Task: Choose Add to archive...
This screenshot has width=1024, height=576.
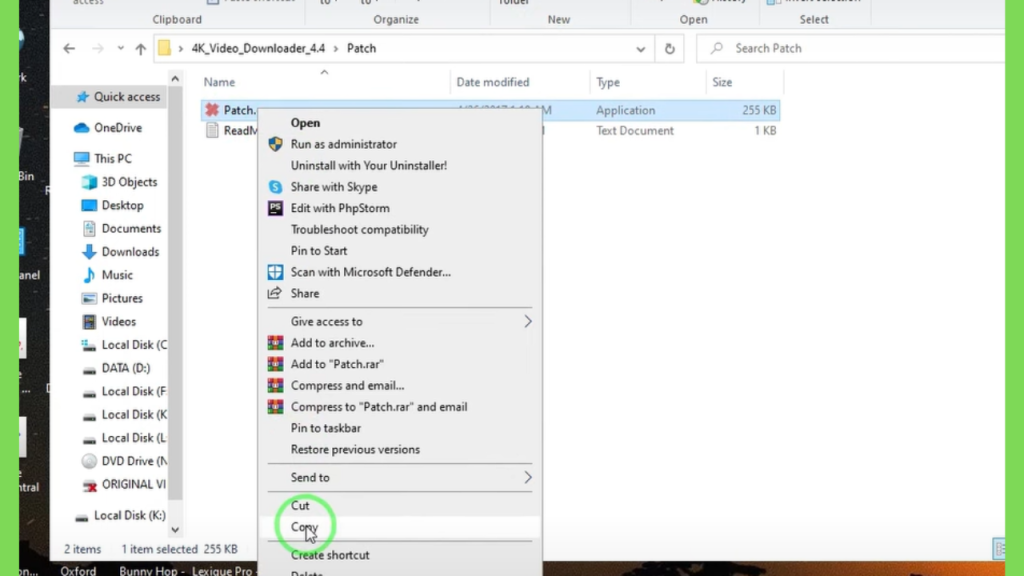Action: tap(332, 343)
